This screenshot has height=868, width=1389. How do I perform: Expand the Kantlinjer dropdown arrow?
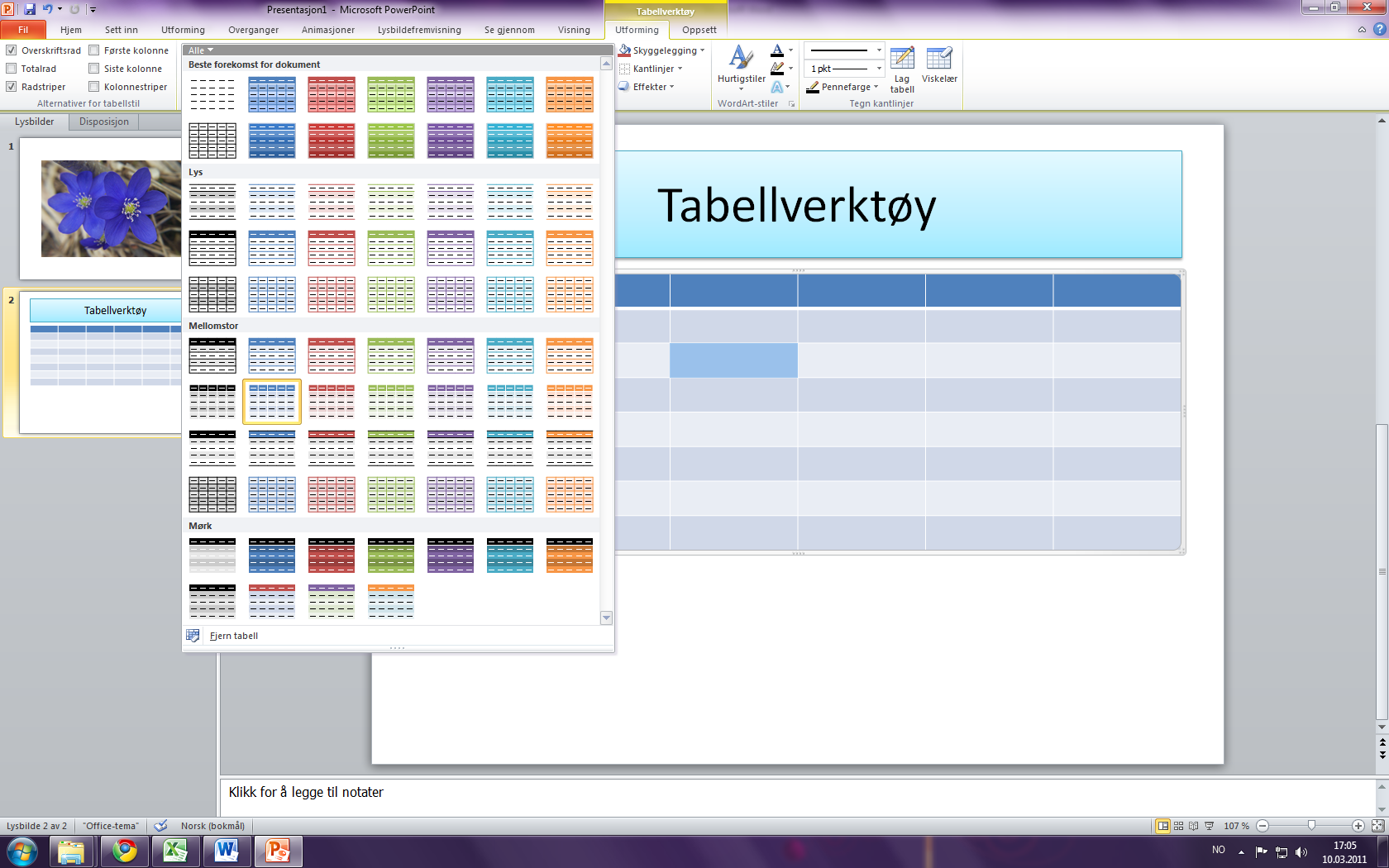coord(680,69)
